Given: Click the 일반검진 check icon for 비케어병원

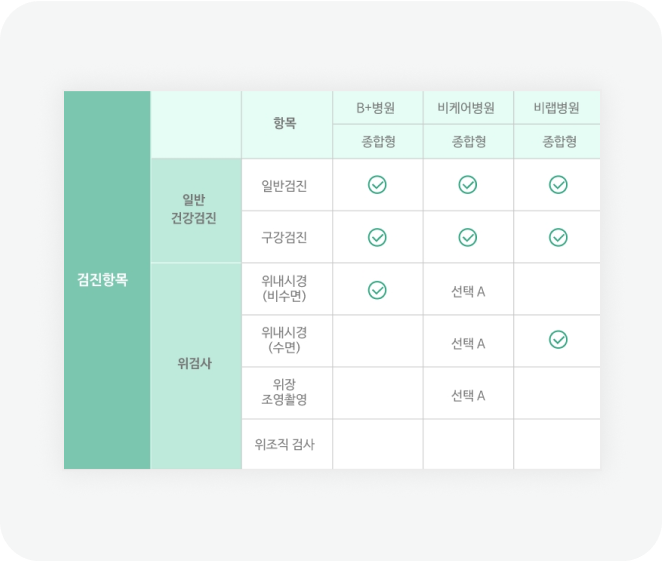Looking at the screenshot, I should [467, 185].
